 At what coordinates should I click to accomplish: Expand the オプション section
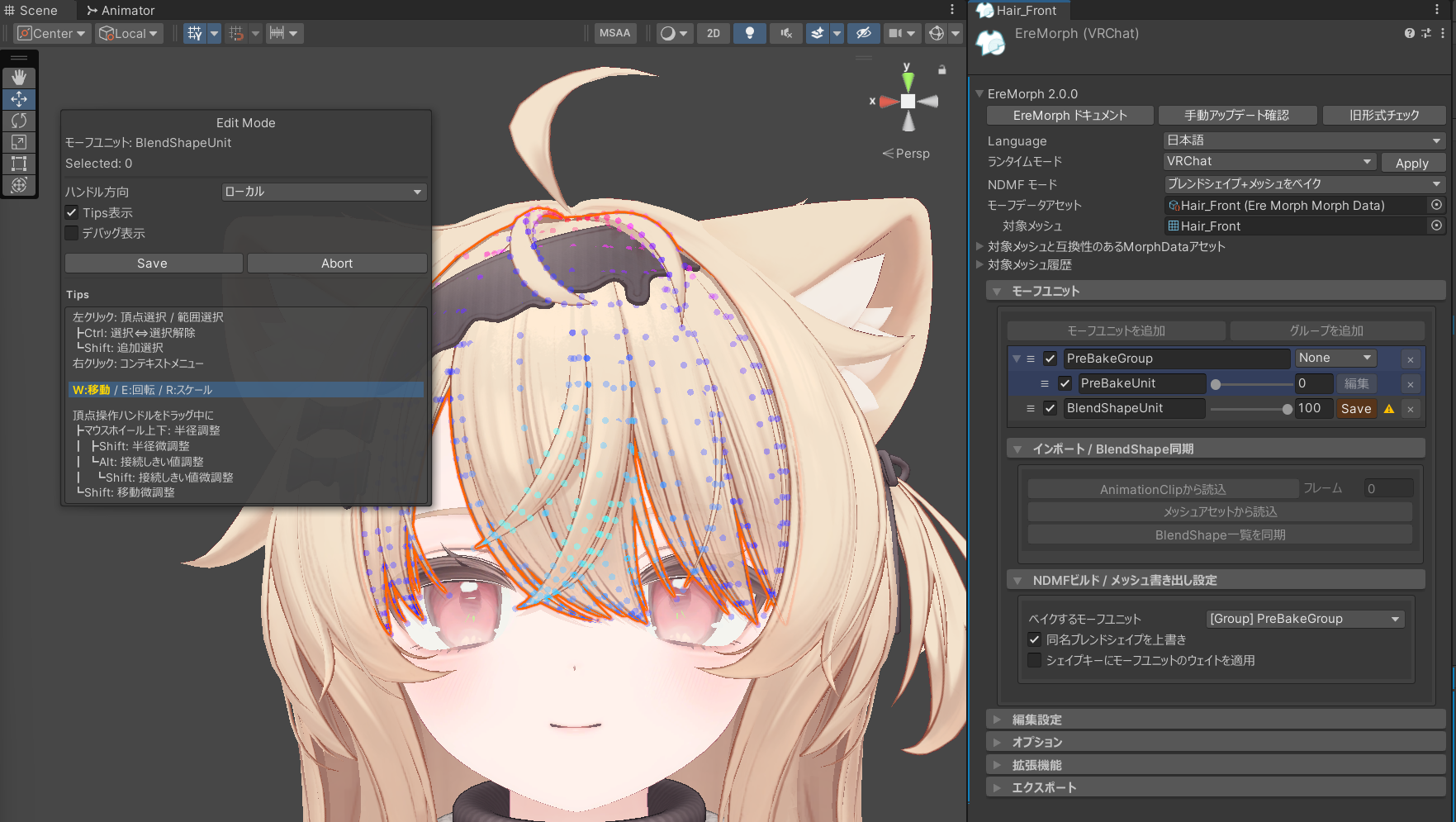point(1216,742)
